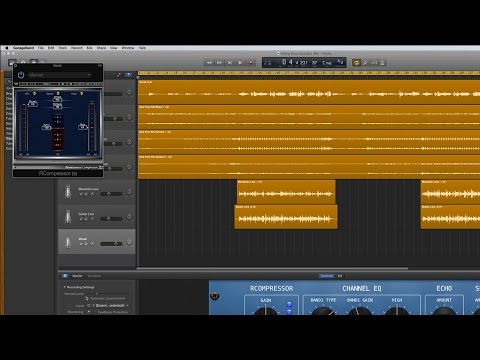This screenshot has width=480, height=360.
Task: Click the Rewind transport button
Action: [x=209, y=63]
